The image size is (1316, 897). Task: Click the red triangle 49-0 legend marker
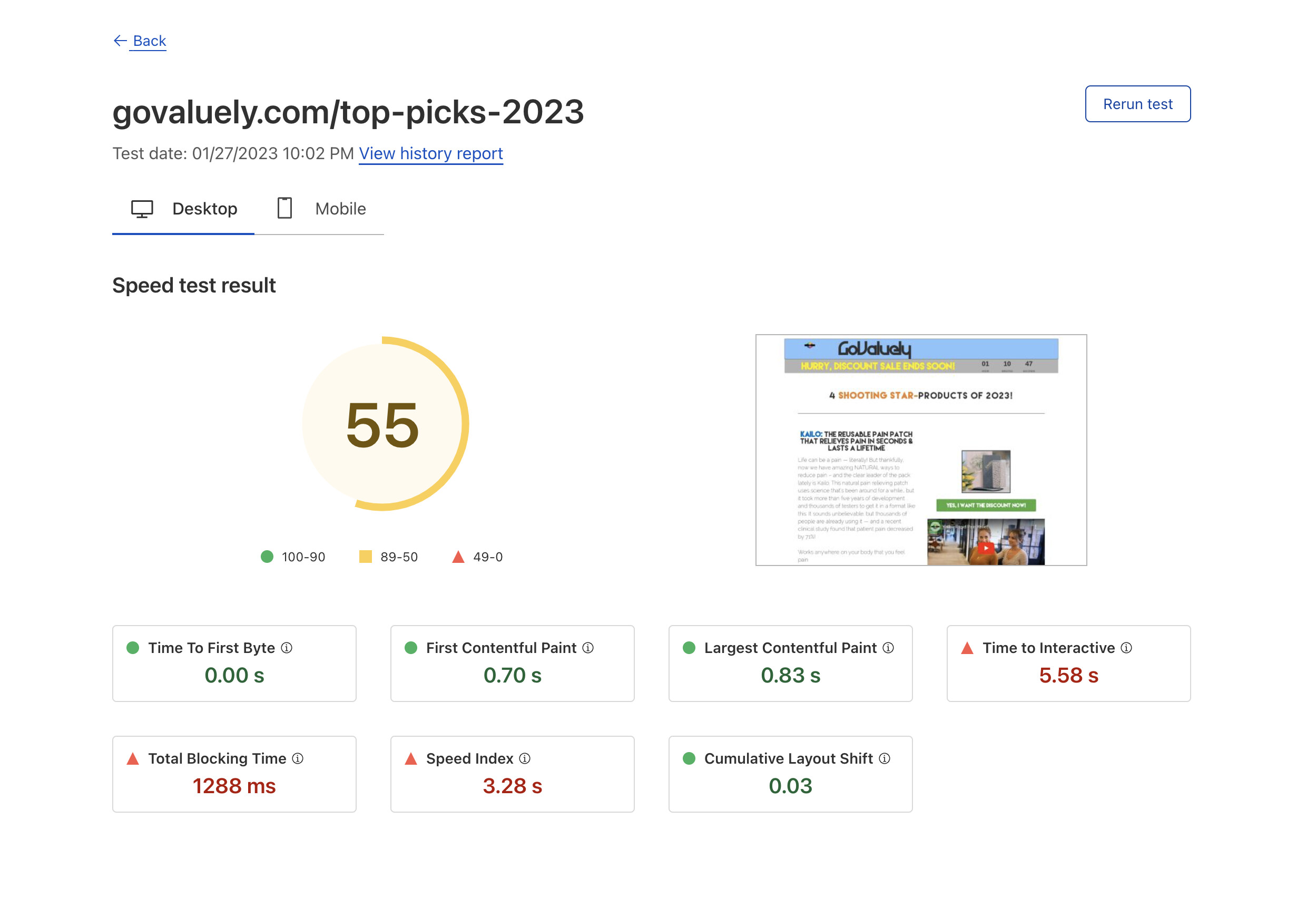pos(458,557)
